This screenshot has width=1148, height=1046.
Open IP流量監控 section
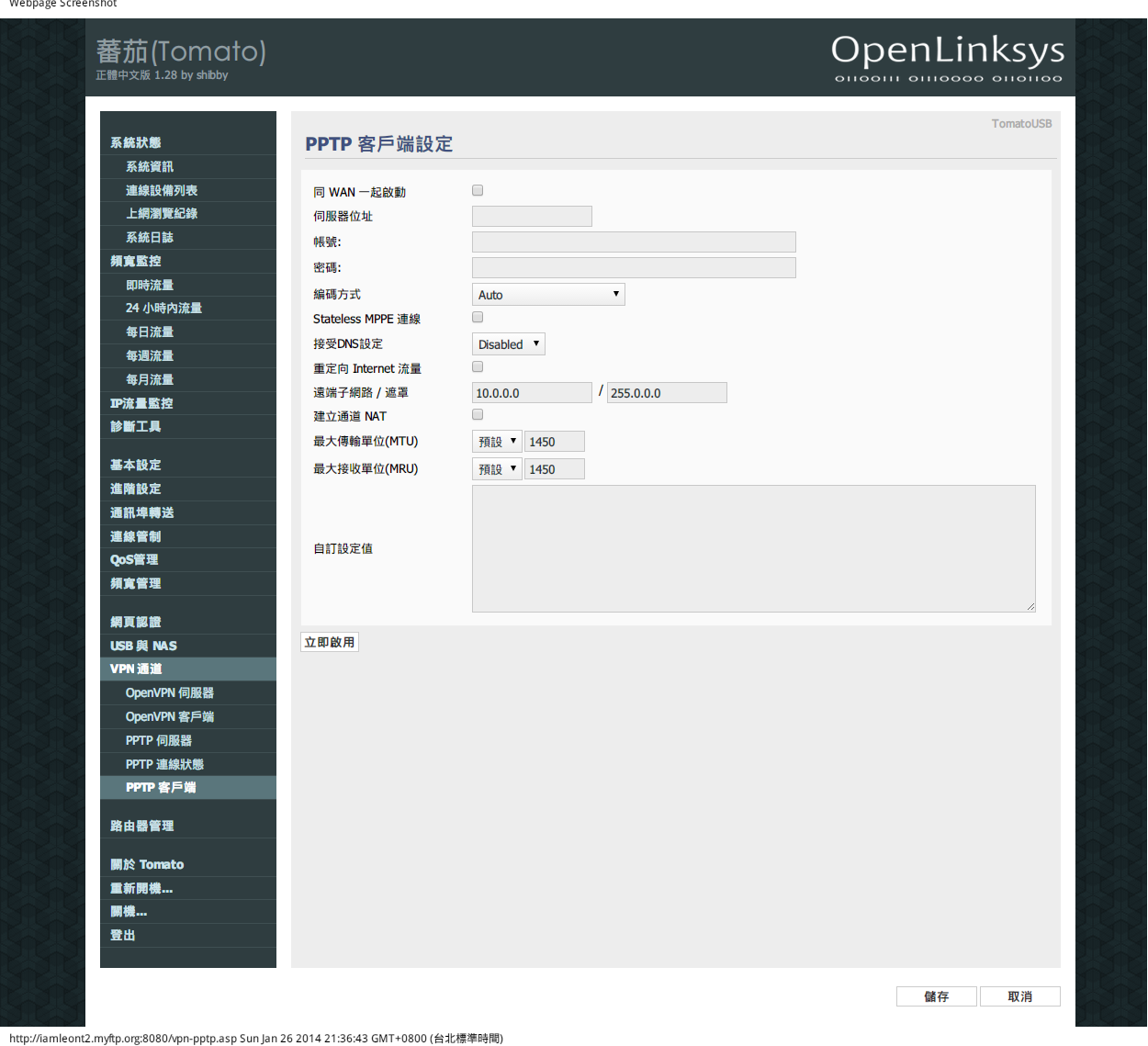coord(188,404)
